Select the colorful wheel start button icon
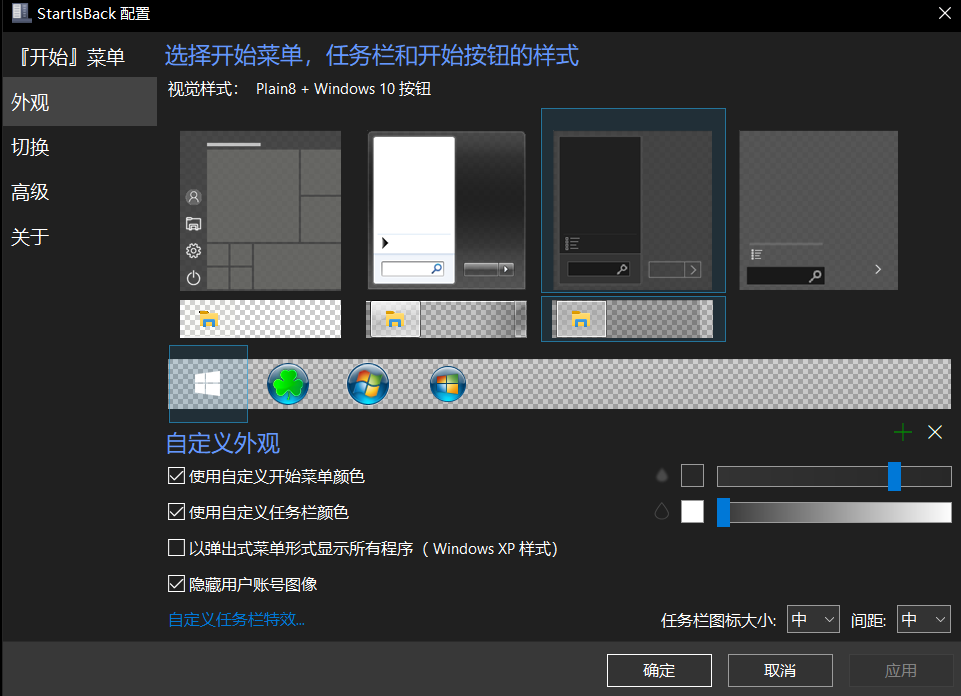The height and width of the screenshot is (696, 961). [x=447, y=384]
